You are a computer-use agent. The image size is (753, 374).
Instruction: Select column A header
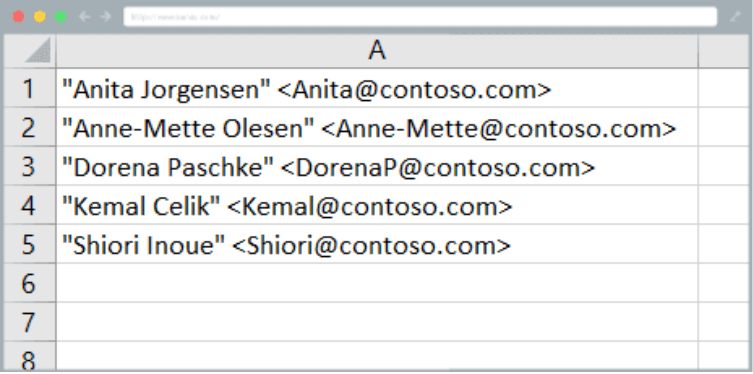[377, 51]
